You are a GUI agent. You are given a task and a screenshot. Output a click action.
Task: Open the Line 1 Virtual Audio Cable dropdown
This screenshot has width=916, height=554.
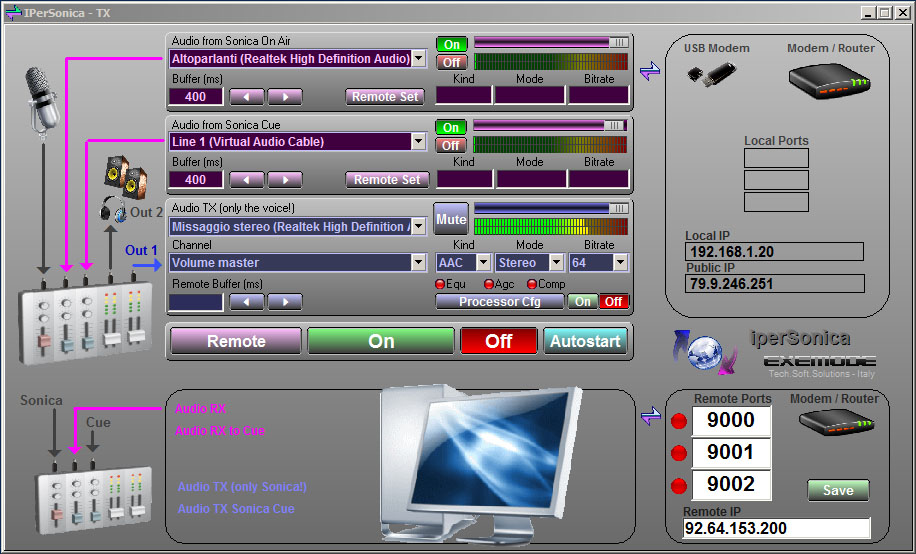(x=419, y=141)
